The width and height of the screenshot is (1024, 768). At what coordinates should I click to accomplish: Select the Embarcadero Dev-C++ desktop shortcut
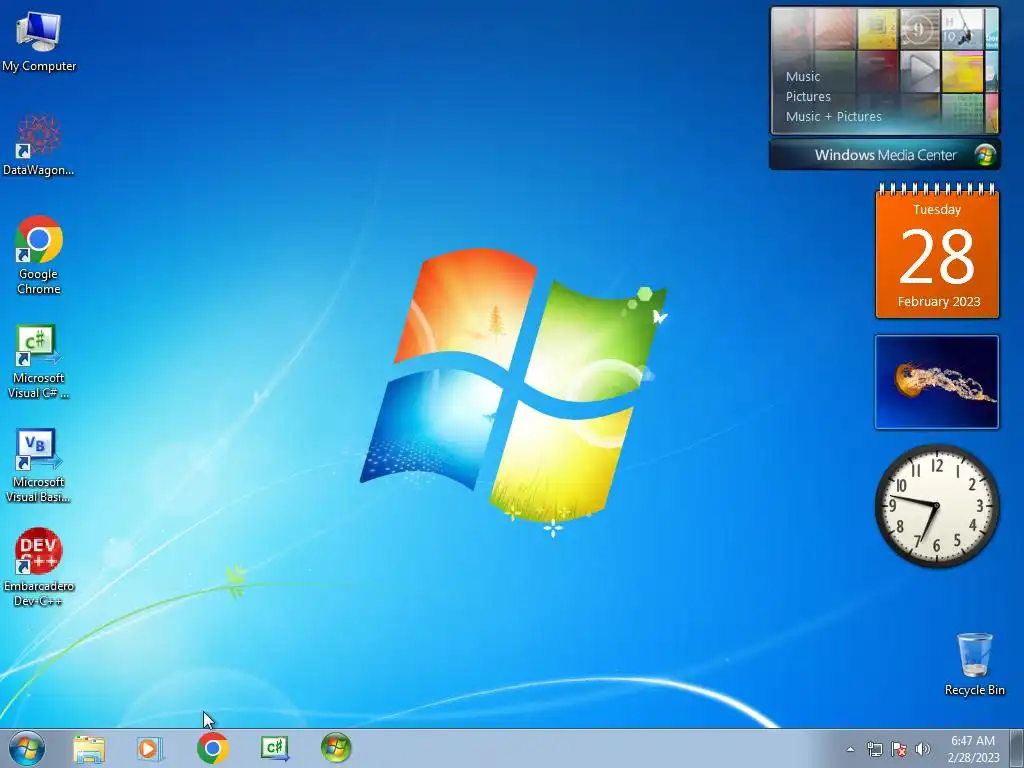coord(39,567)
